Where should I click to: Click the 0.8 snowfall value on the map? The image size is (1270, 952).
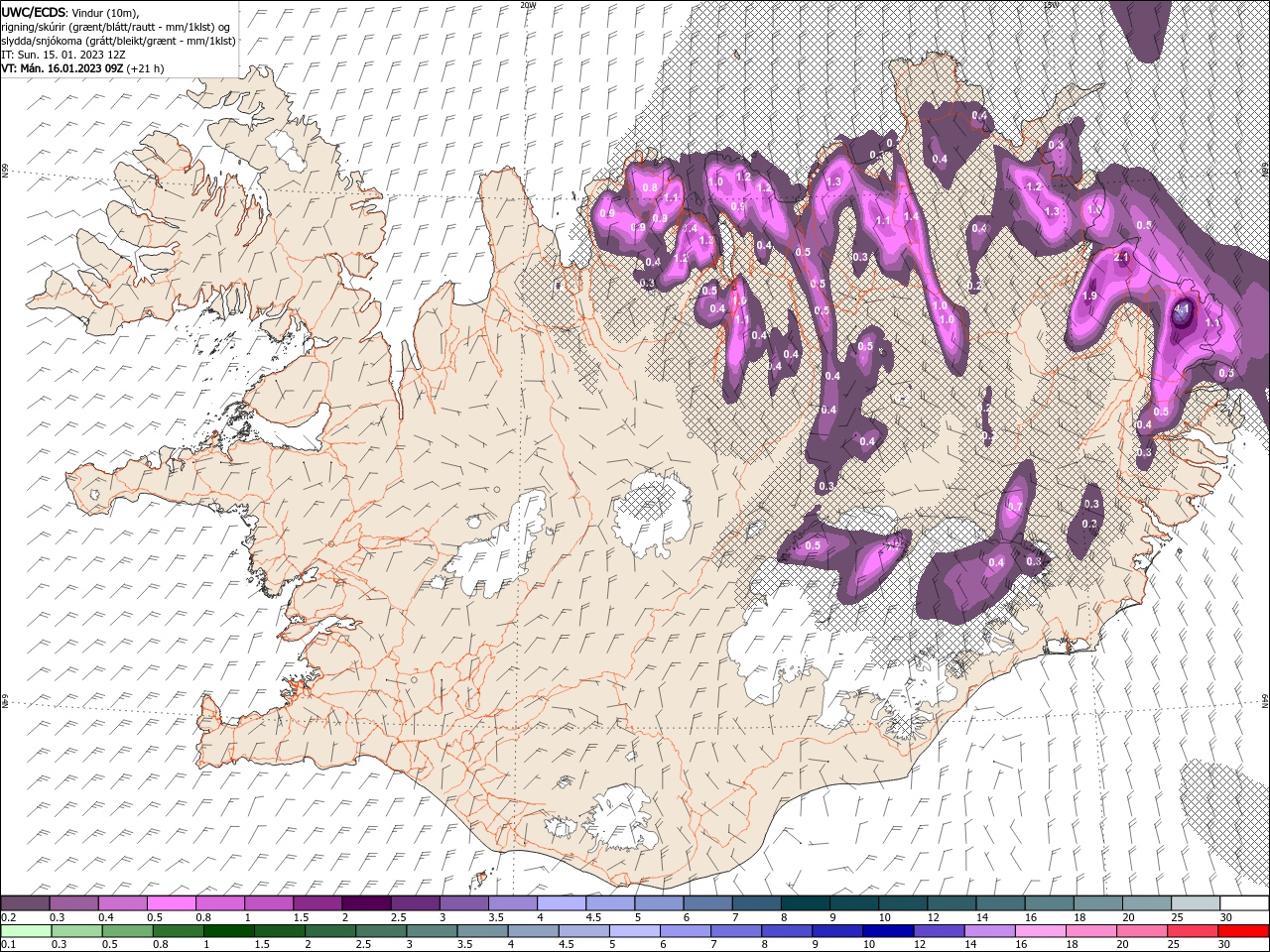point(651,187)
